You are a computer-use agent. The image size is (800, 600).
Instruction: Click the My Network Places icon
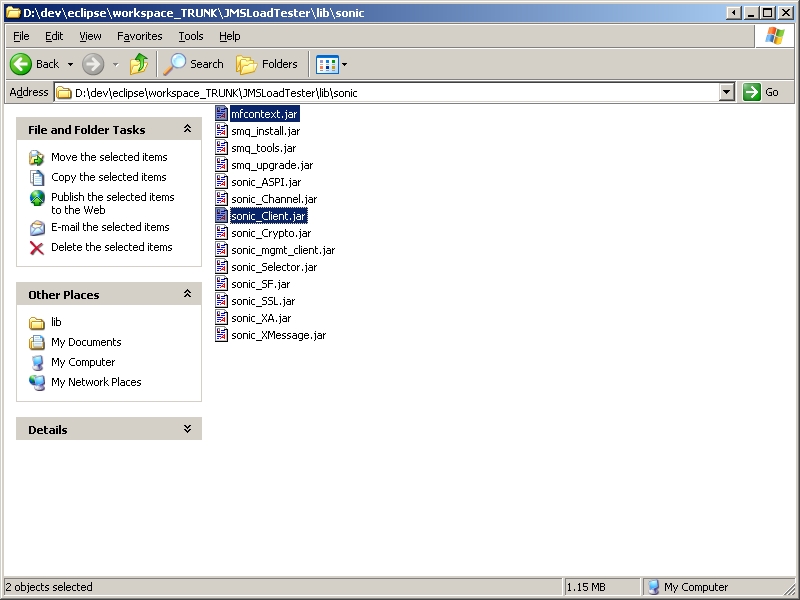37,382
